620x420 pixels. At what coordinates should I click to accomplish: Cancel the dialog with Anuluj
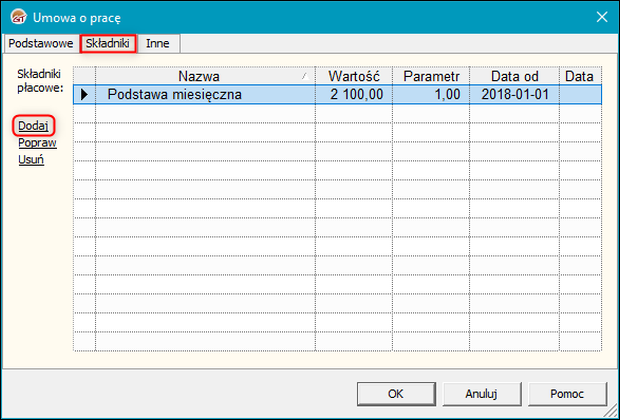click(481, 394)
